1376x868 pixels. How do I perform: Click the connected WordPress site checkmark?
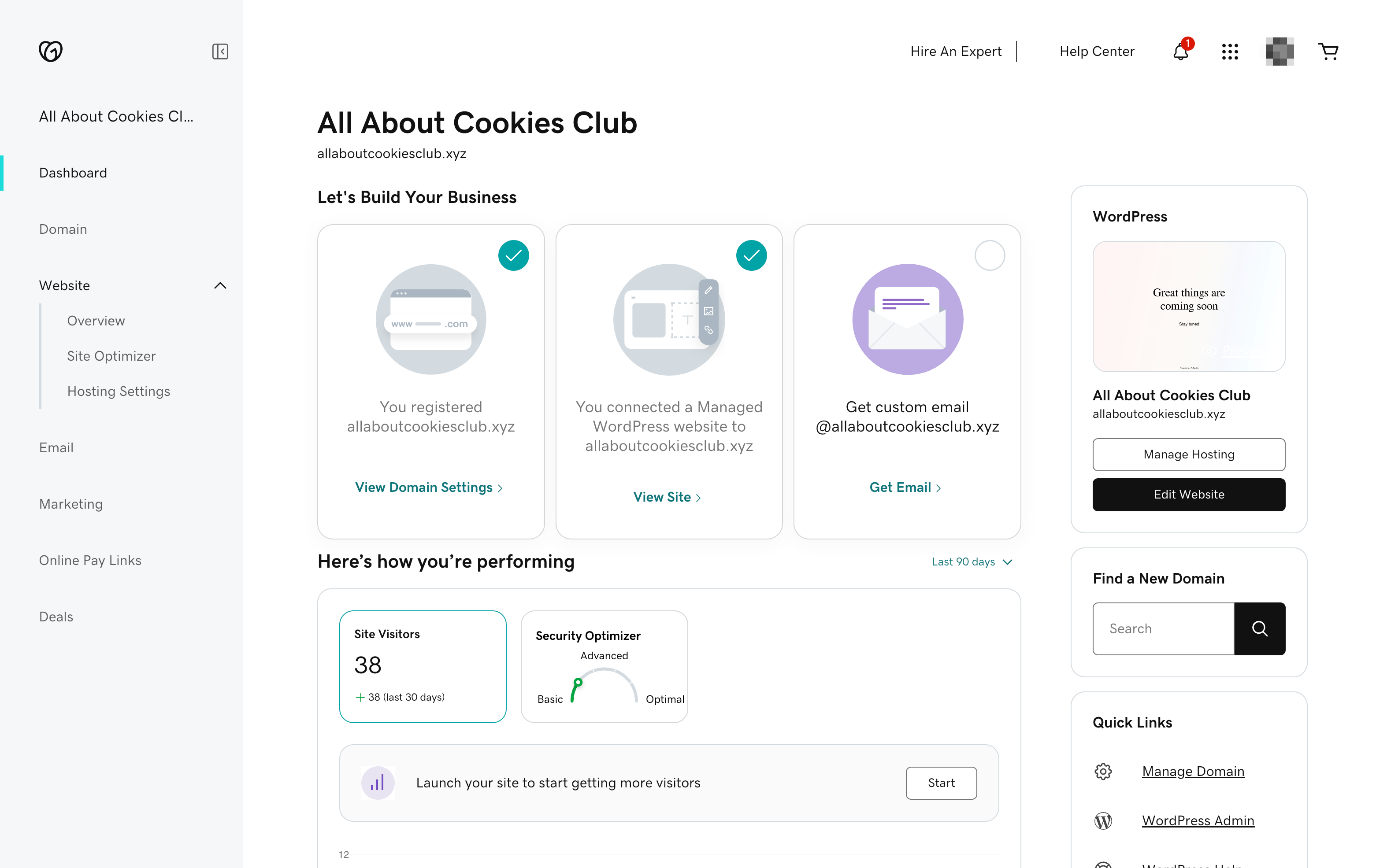click(x=751, y=255)
